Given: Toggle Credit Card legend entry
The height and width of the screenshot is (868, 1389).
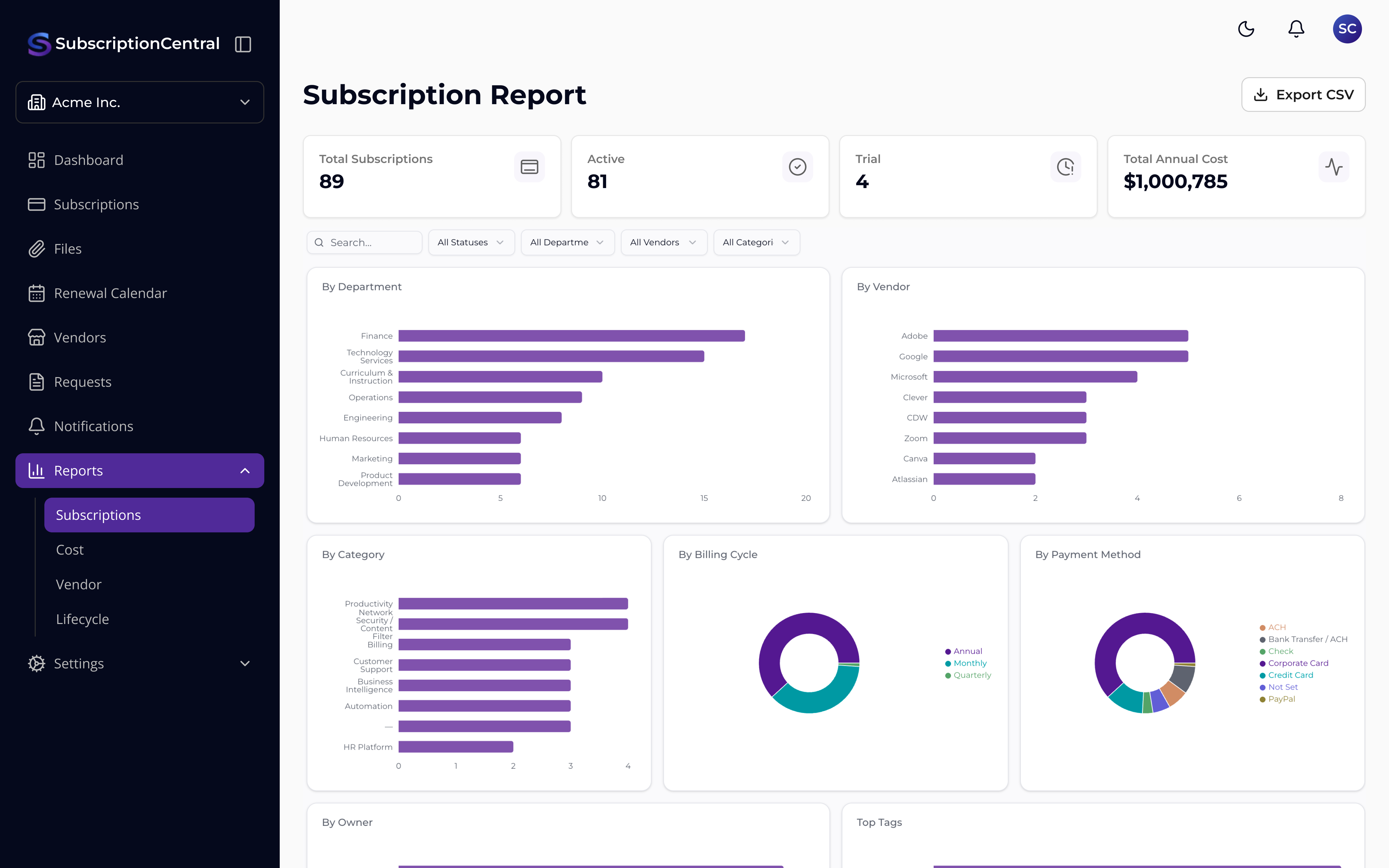Looking at the screenshot, I should [x=1286, y=675].
